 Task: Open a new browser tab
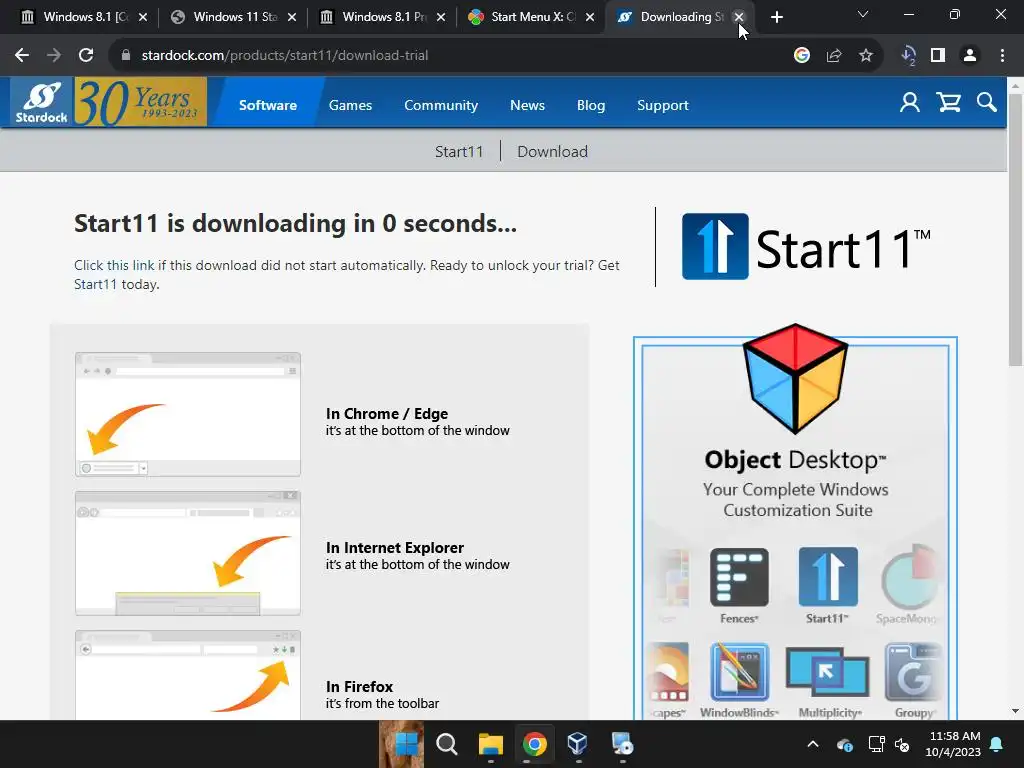click(x=776, y=17)
